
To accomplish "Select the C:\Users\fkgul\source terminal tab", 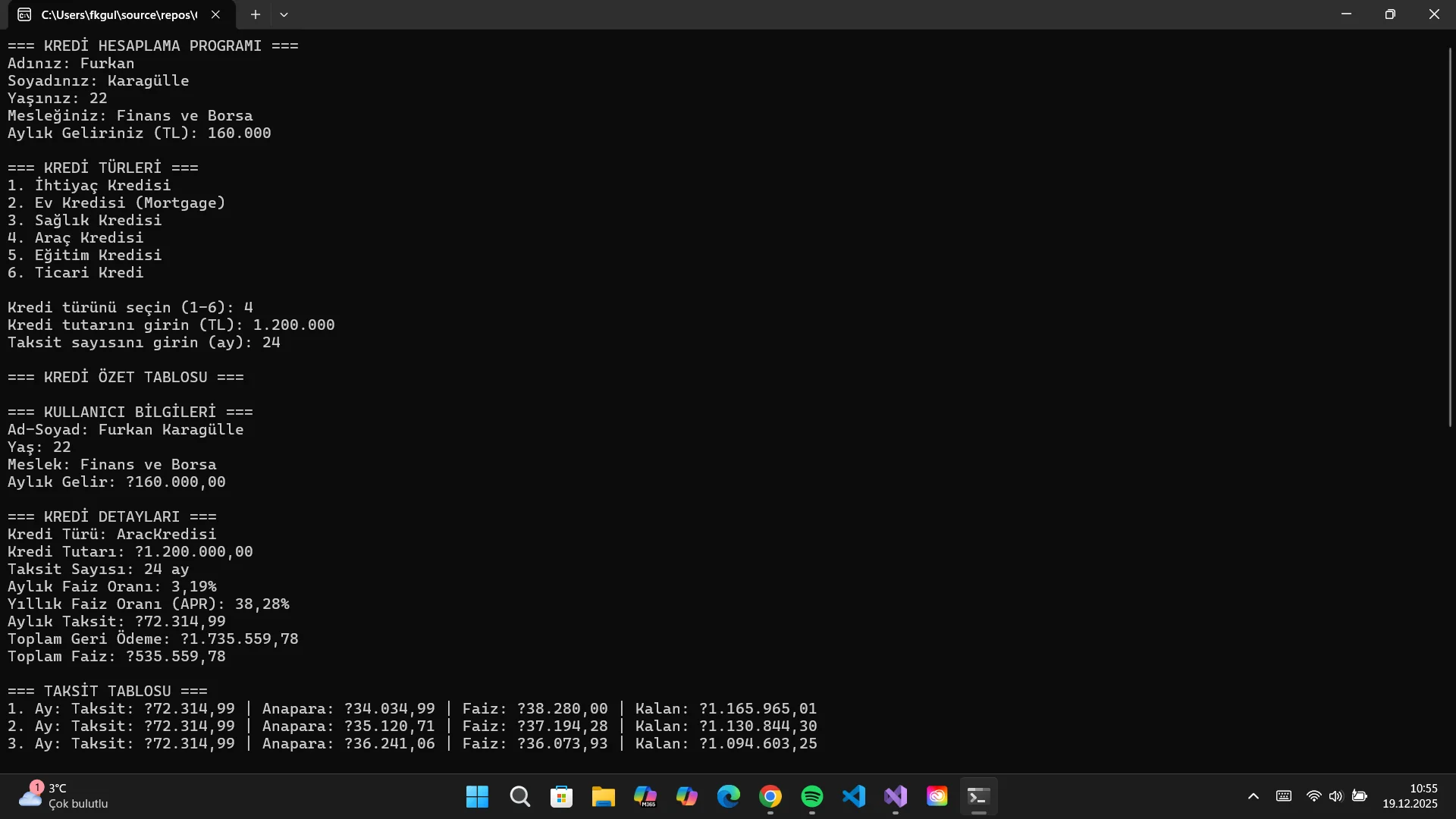I will [x=118, y=14].
